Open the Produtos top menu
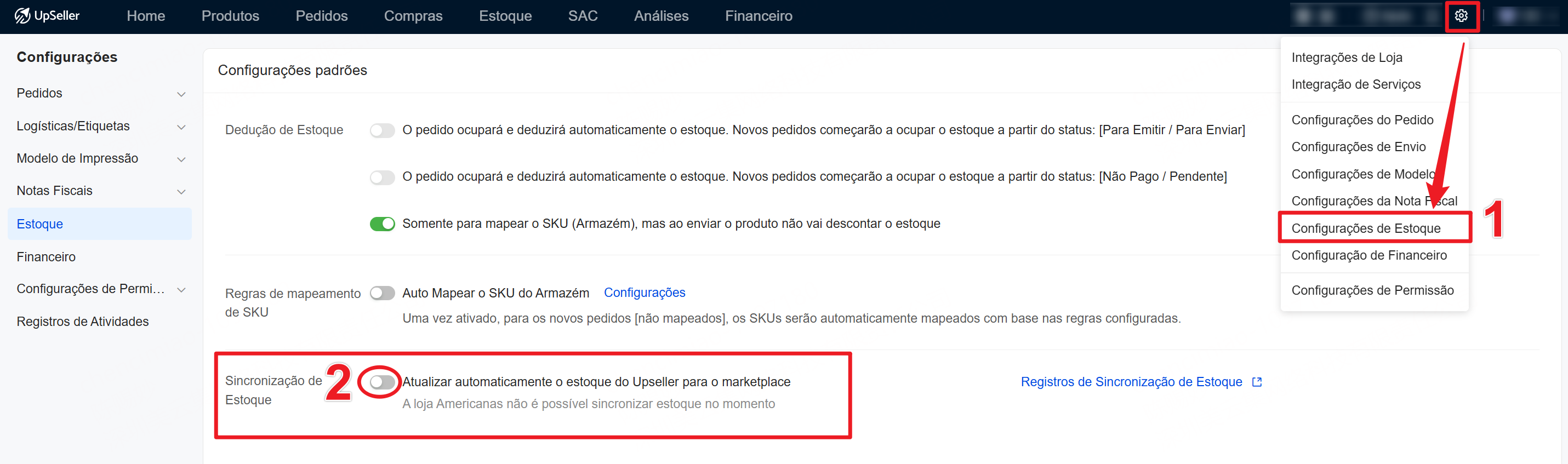Image resolution: width=1568 pixels, height=464 pixels. 230,16
